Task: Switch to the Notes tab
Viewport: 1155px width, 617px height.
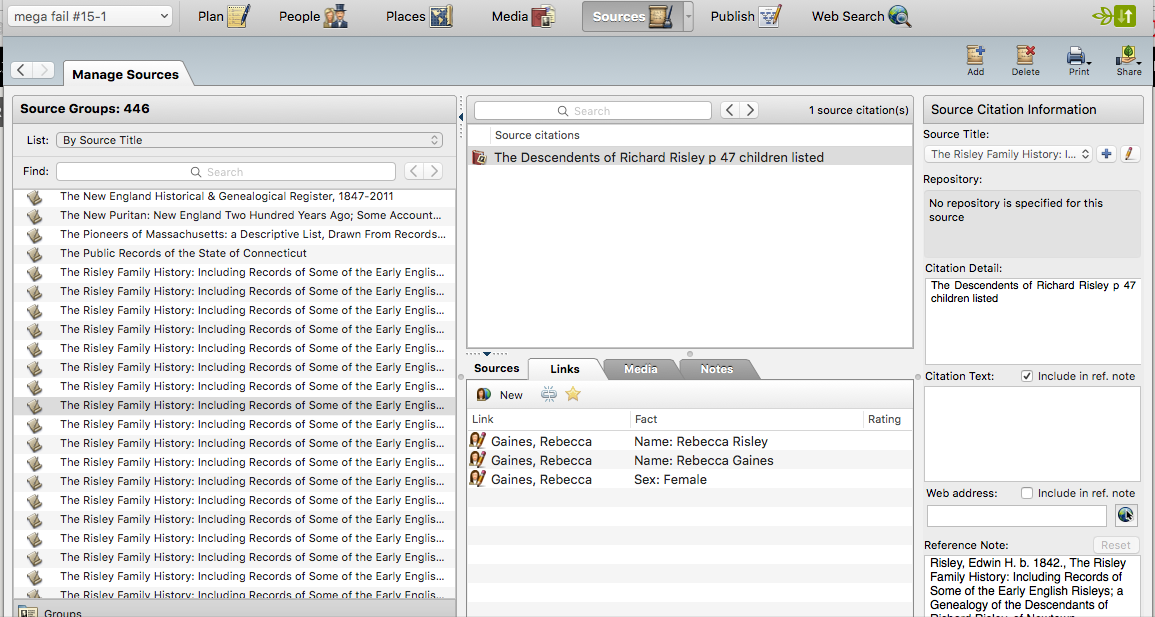Action: [x=716, y=369]
